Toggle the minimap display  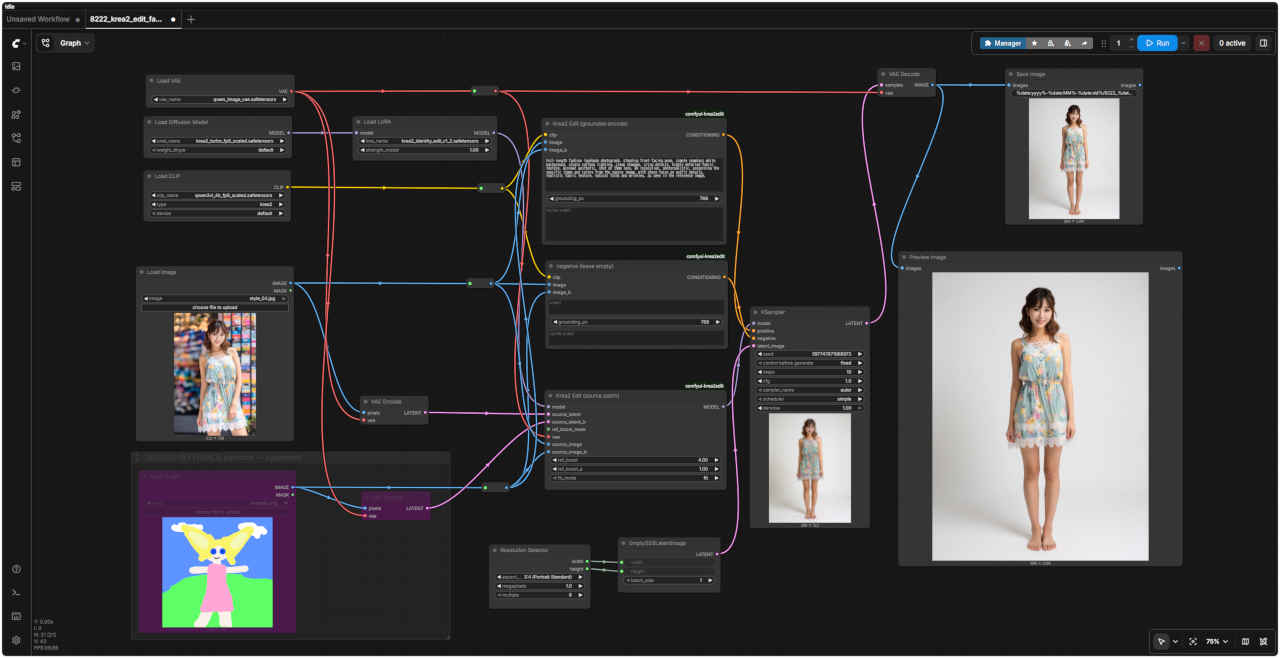[1245, 641]
